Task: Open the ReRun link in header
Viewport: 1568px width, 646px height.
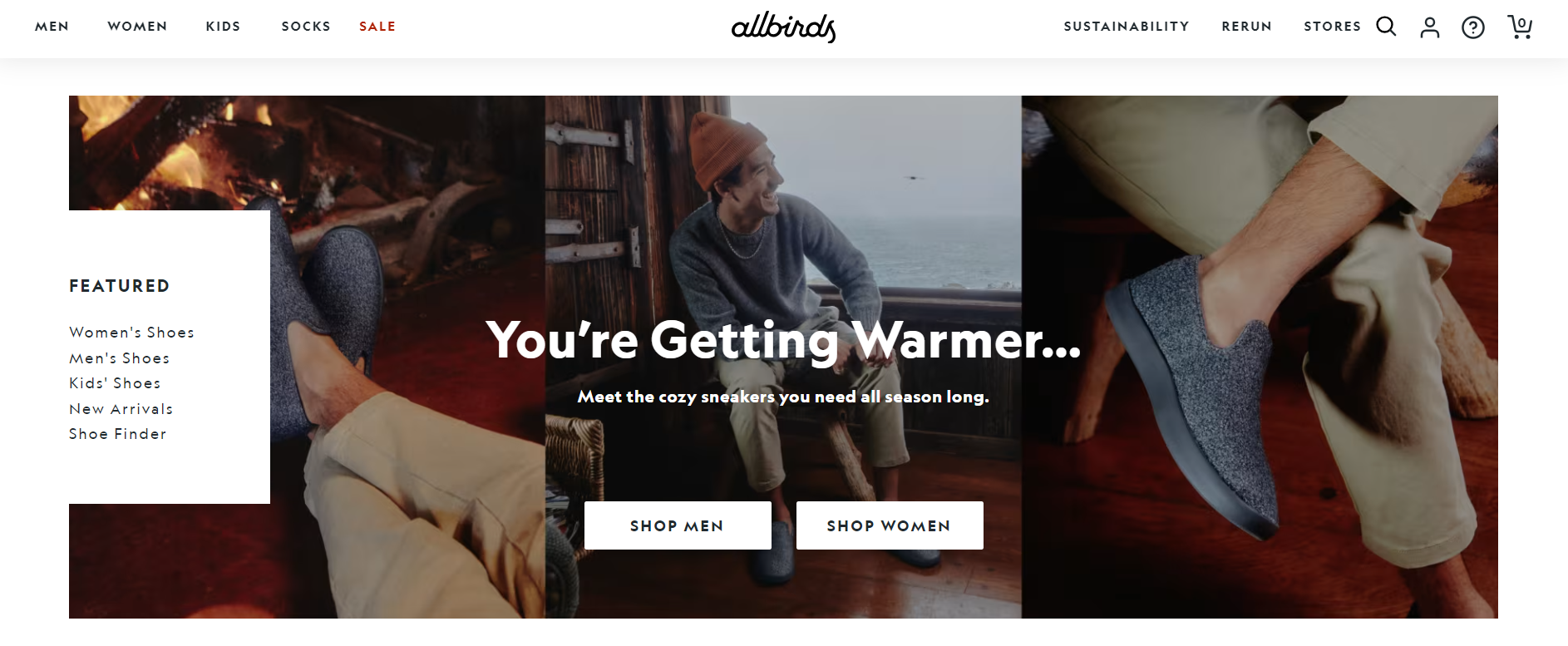Action: [1246, 27]
